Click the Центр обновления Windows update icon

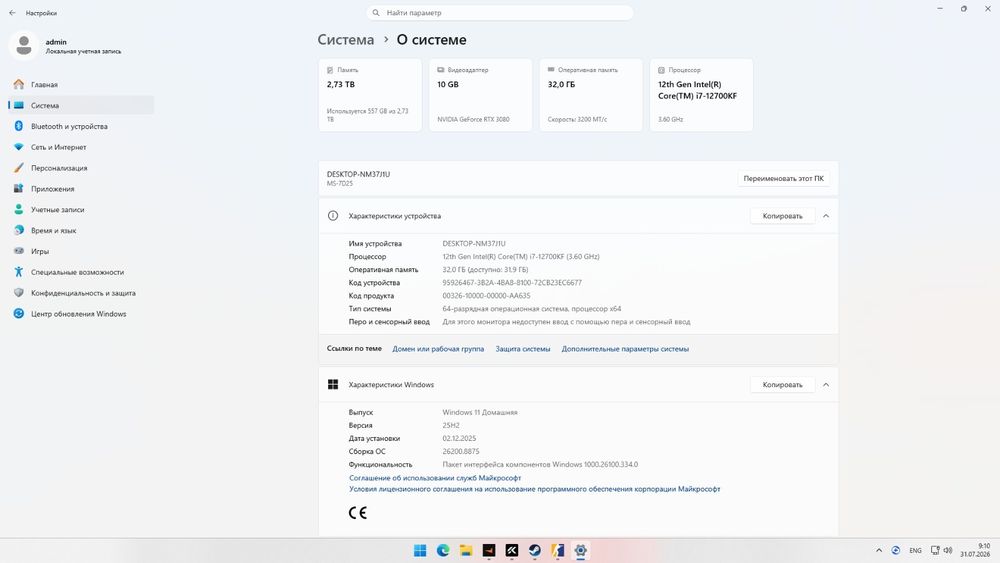(18, 314)
